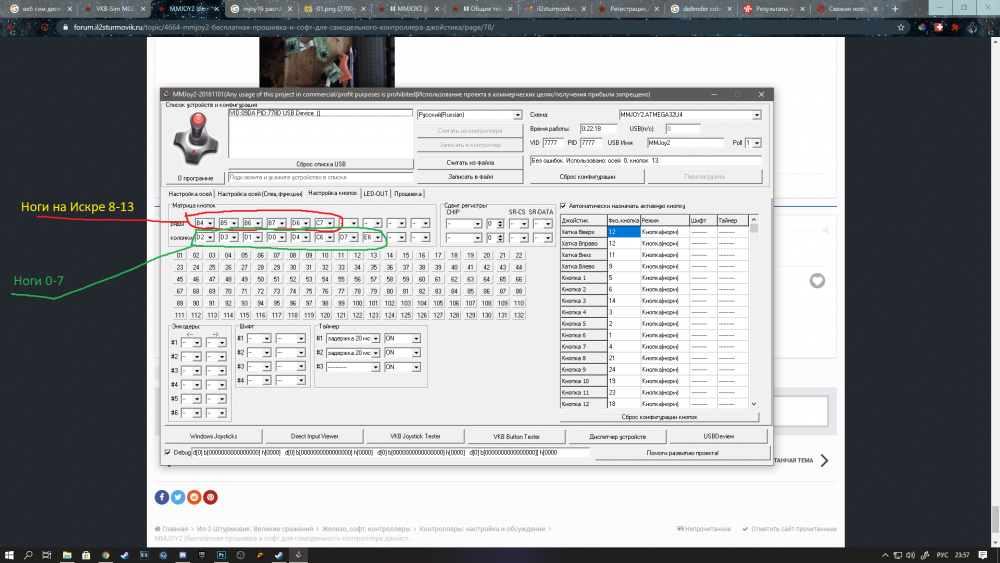This screenshot has width=1000, height=563.
Task: Click the next topic arrow icon
Action: tap(824, 460)
